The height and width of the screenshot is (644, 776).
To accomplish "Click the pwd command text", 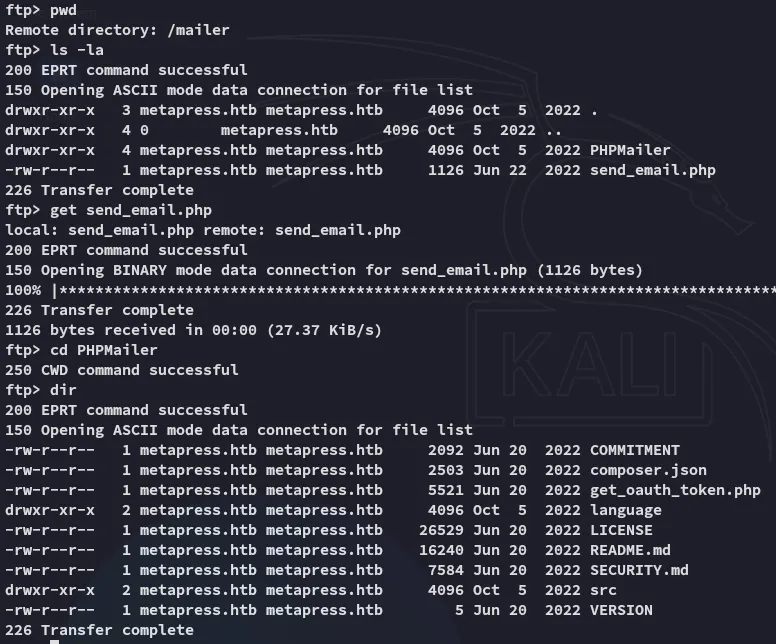I will click(63, 10).
